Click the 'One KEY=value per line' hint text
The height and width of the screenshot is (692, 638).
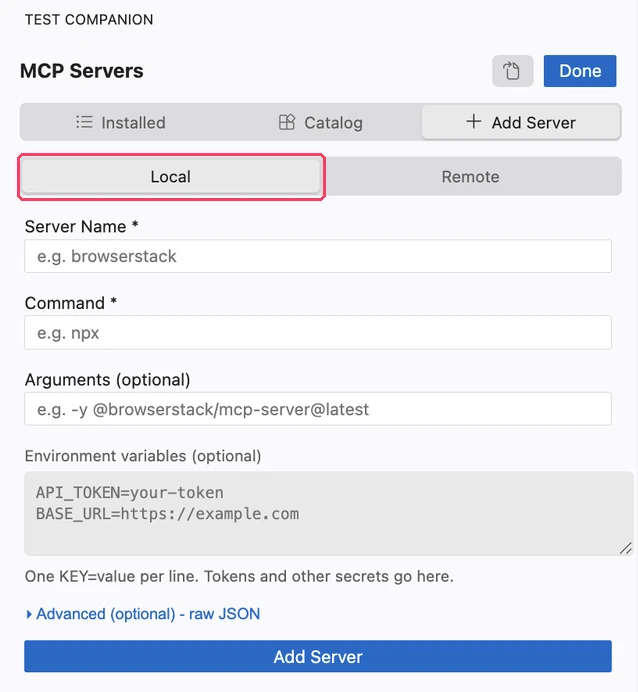pos(239,576)
